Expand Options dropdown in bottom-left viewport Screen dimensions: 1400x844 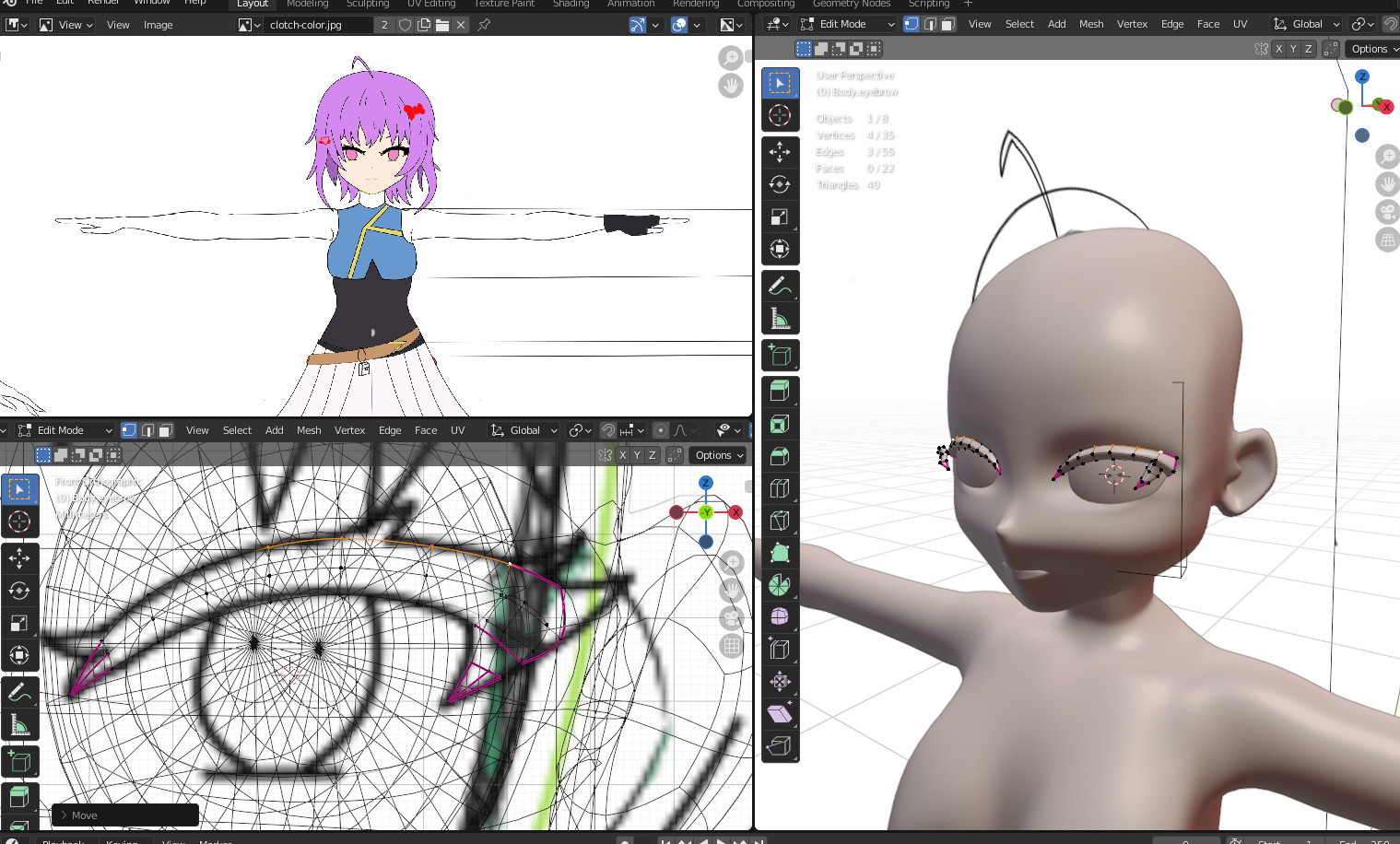click(719, 455)
